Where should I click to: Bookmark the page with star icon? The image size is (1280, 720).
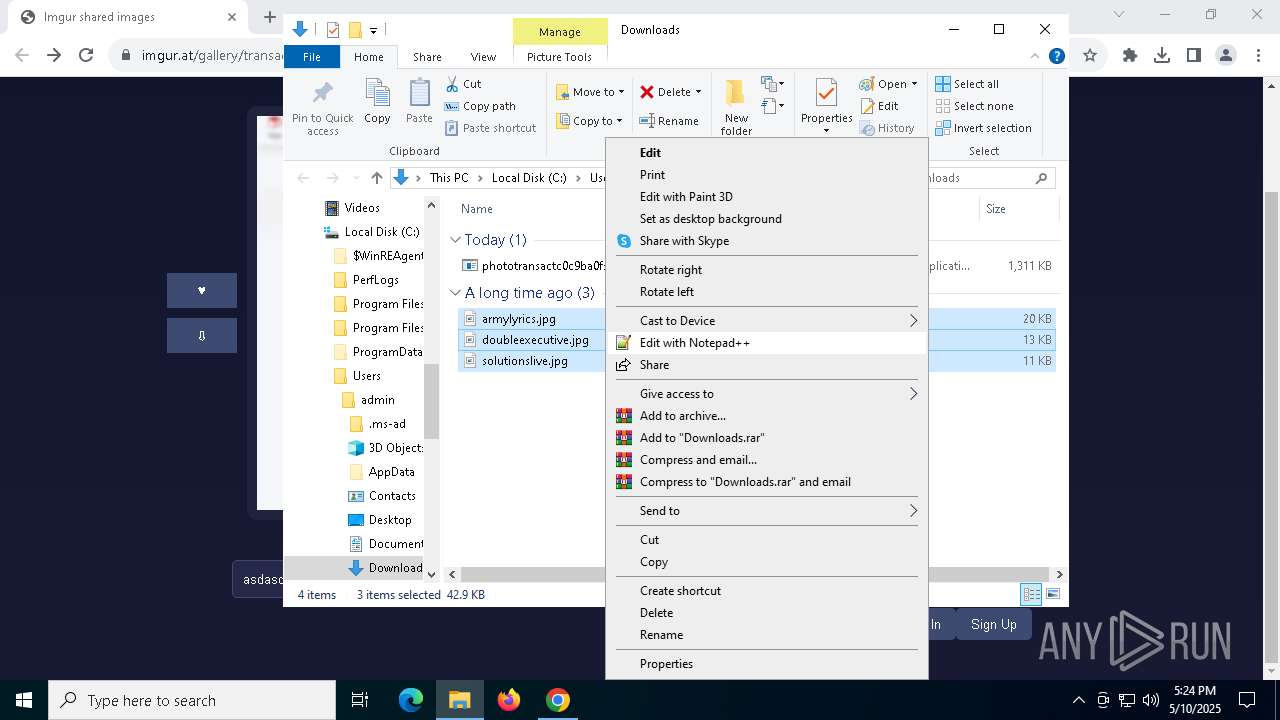1090,56
